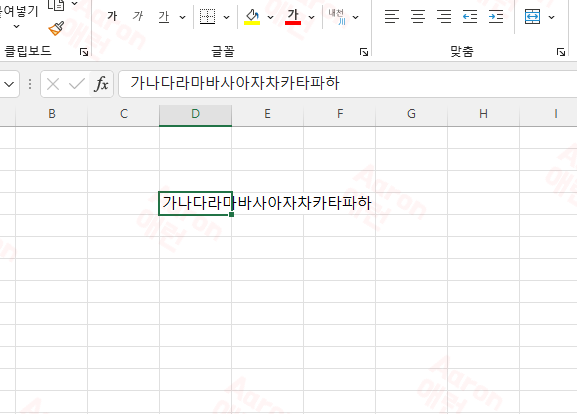Click the Copy icon
The height and width of the screenshot is (414, 577).
56,5
